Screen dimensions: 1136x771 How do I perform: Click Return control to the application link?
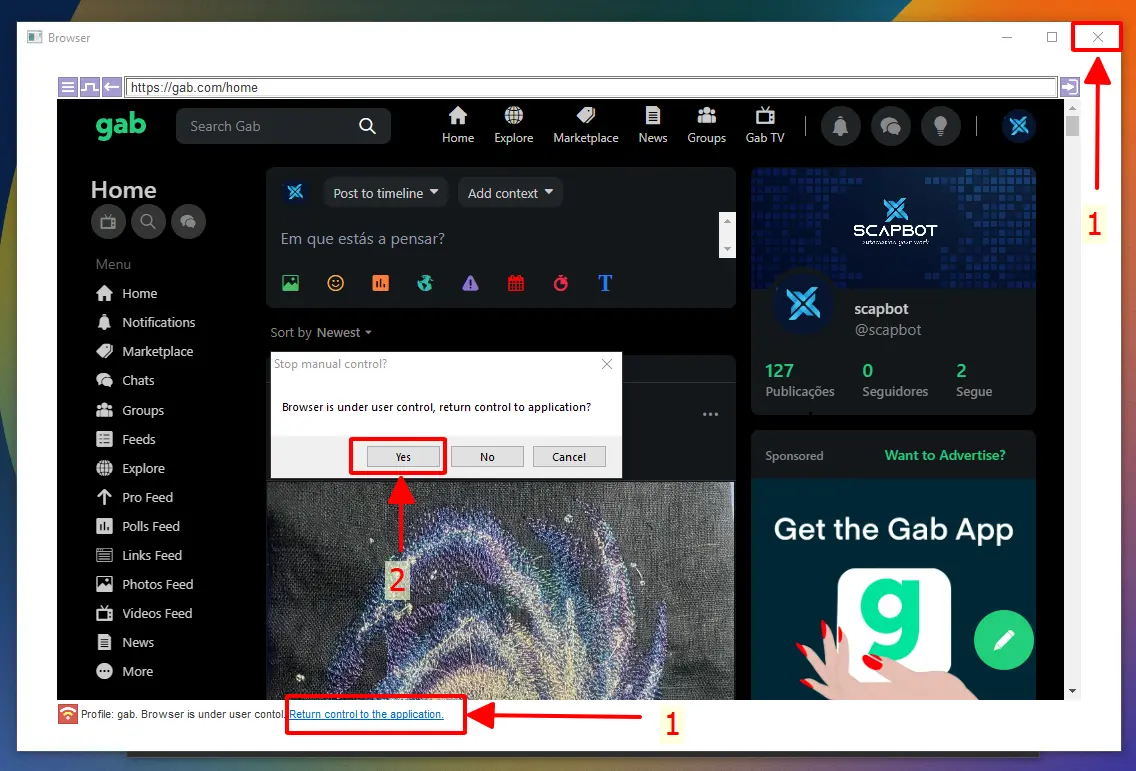click(x=367, y=714)
